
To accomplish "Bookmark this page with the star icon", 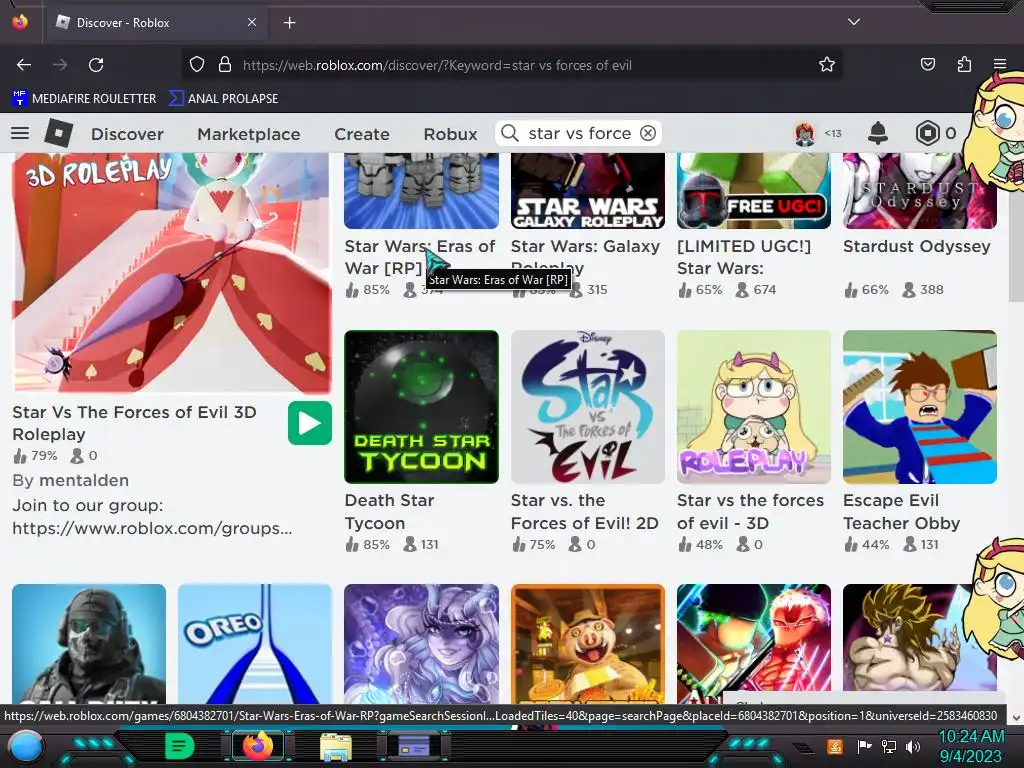I will (827, 65).
